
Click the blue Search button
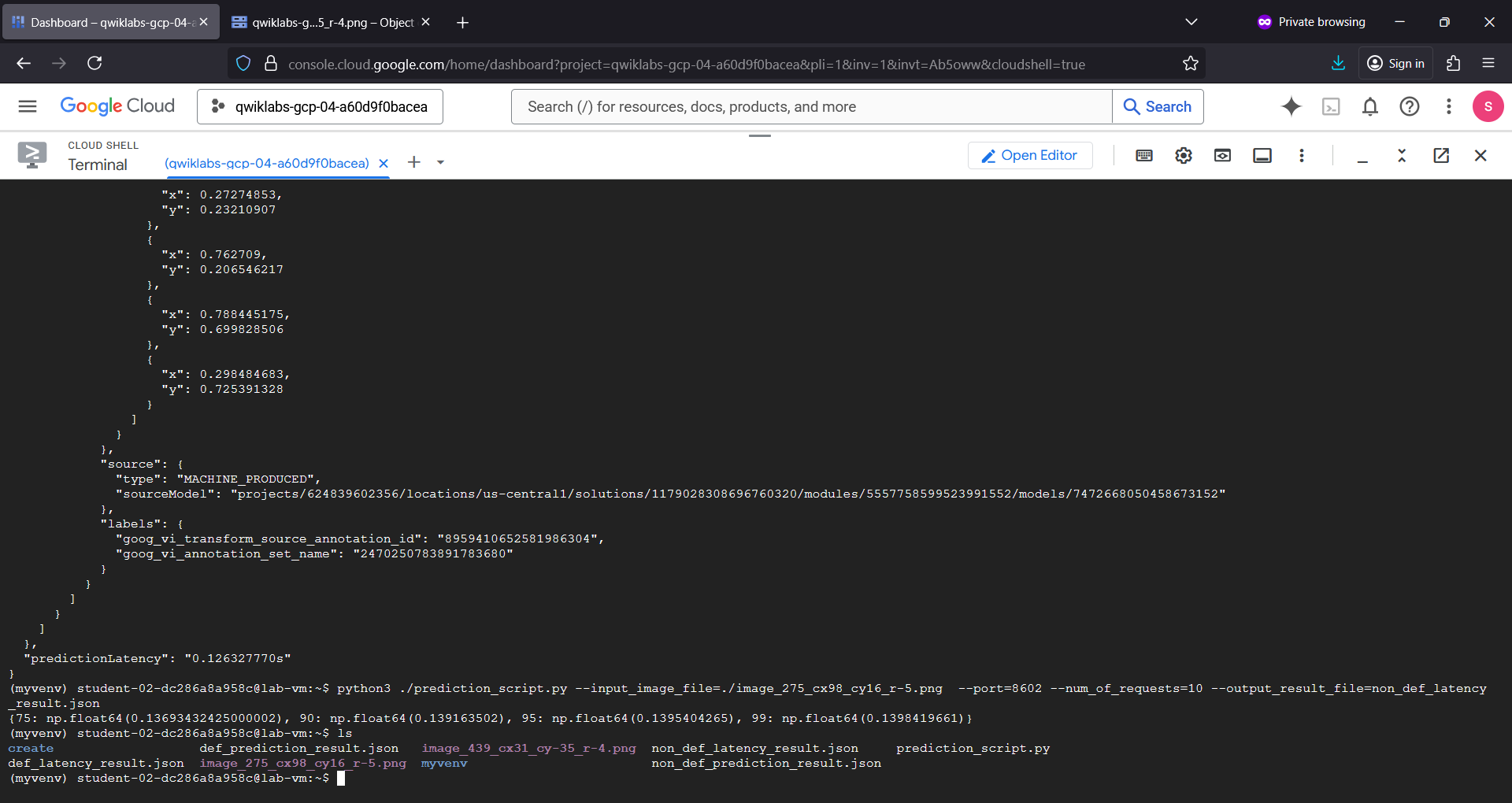1158,106
